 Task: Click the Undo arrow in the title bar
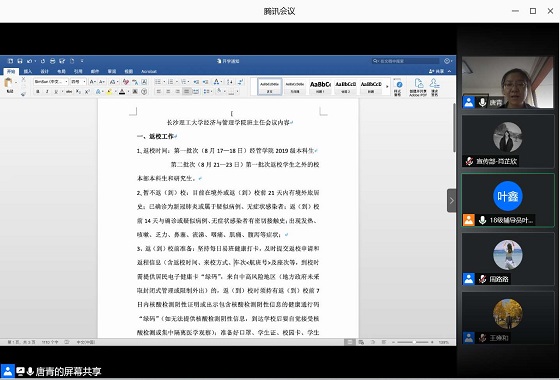(x=30, y=61)
